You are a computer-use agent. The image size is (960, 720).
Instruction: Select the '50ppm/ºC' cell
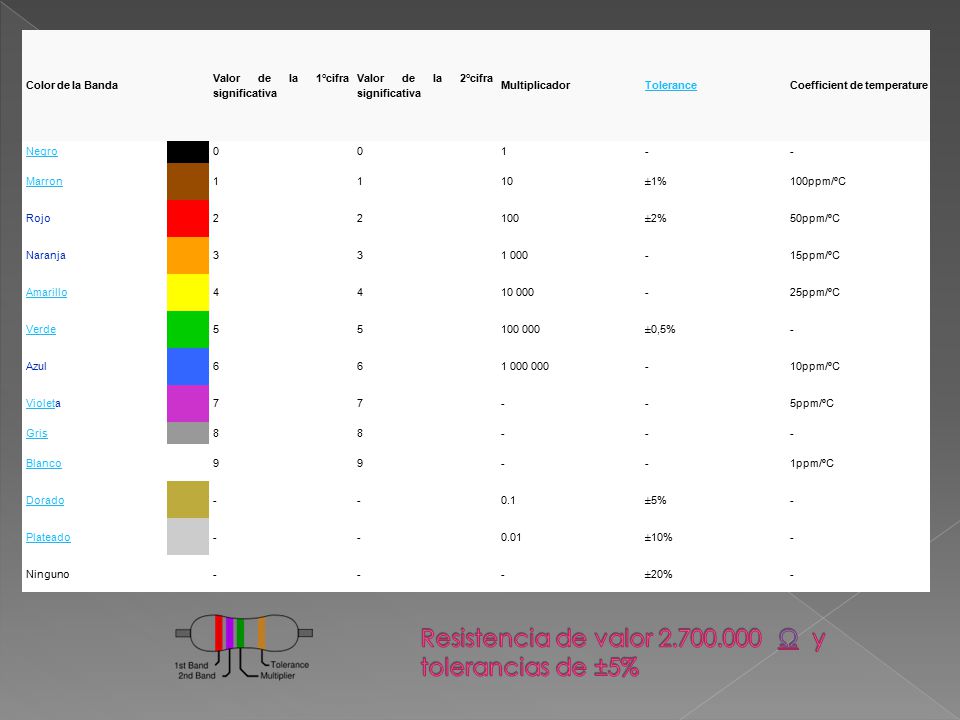[814, 218]
